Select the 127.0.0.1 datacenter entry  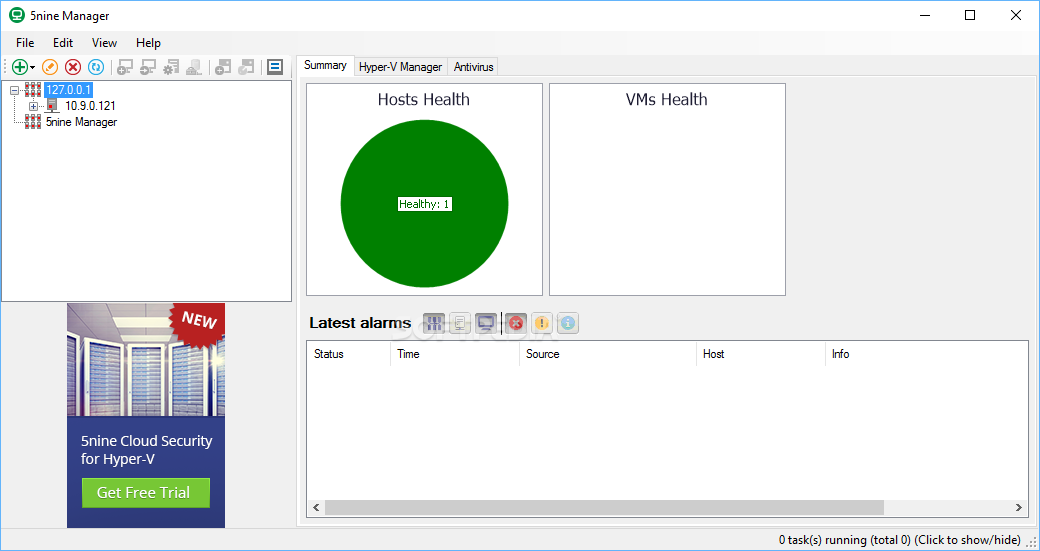point(68,89)
